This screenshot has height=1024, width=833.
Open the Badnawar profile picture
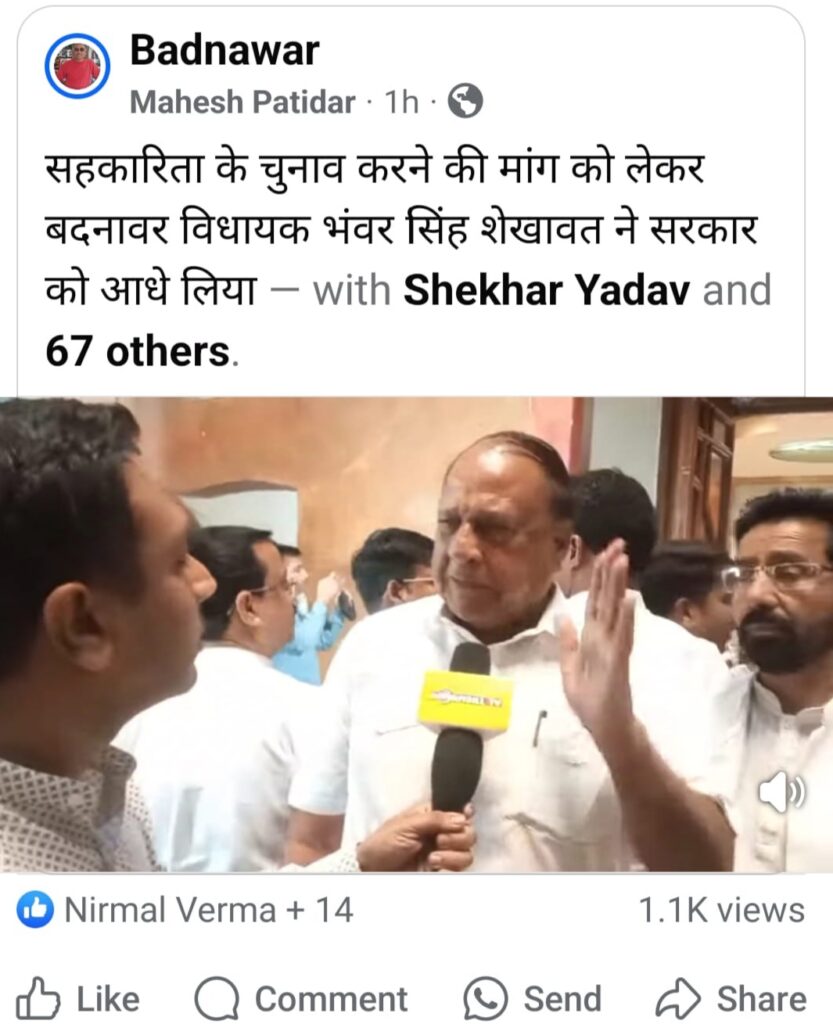coord(77,66)
